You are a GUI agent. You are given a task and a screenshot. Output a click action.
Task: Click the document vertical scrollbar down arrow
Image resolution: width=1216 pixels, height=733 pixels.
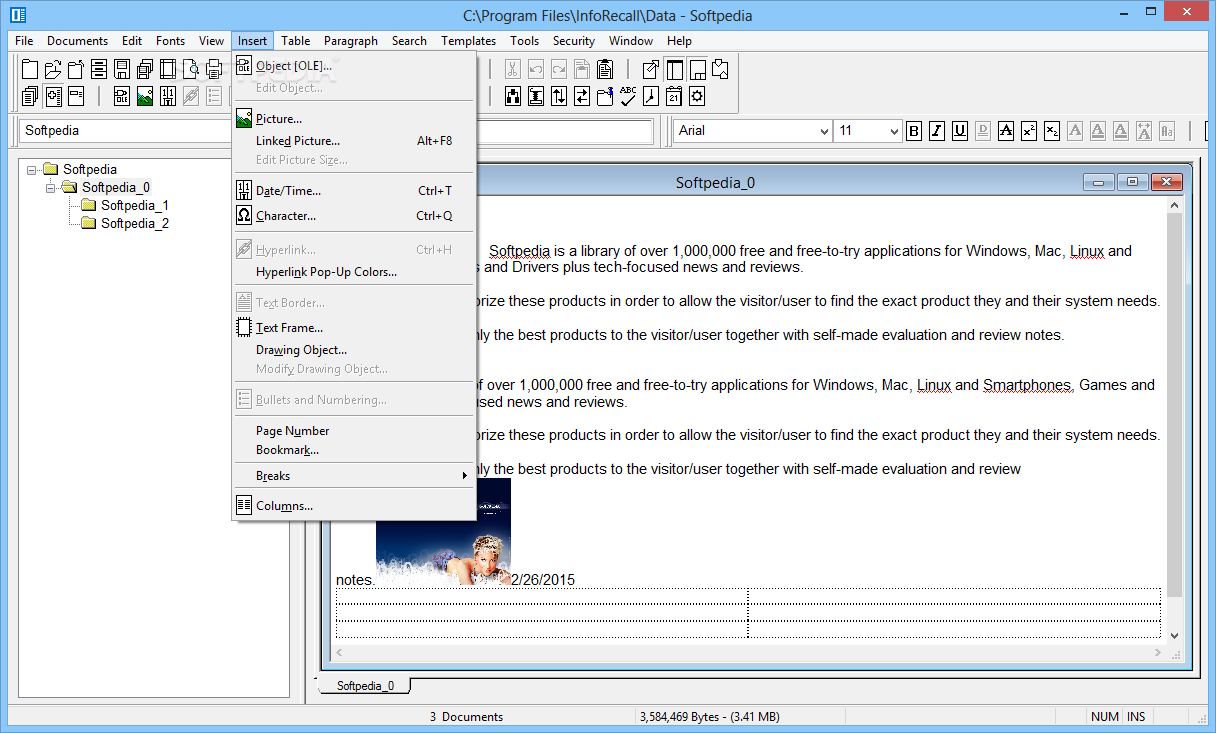1174,635
